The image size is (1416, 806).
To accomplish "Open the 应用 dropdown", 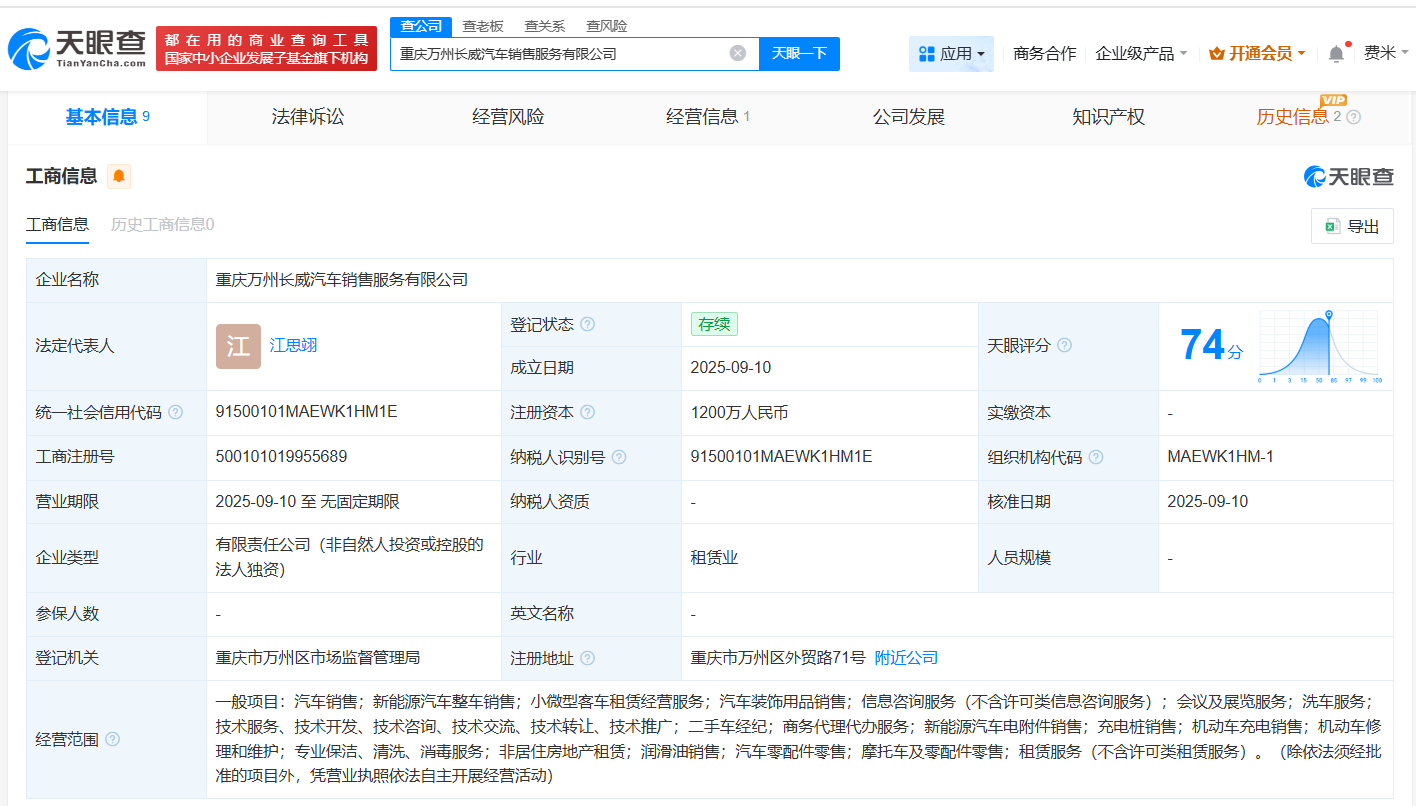I will coord(951,53).
